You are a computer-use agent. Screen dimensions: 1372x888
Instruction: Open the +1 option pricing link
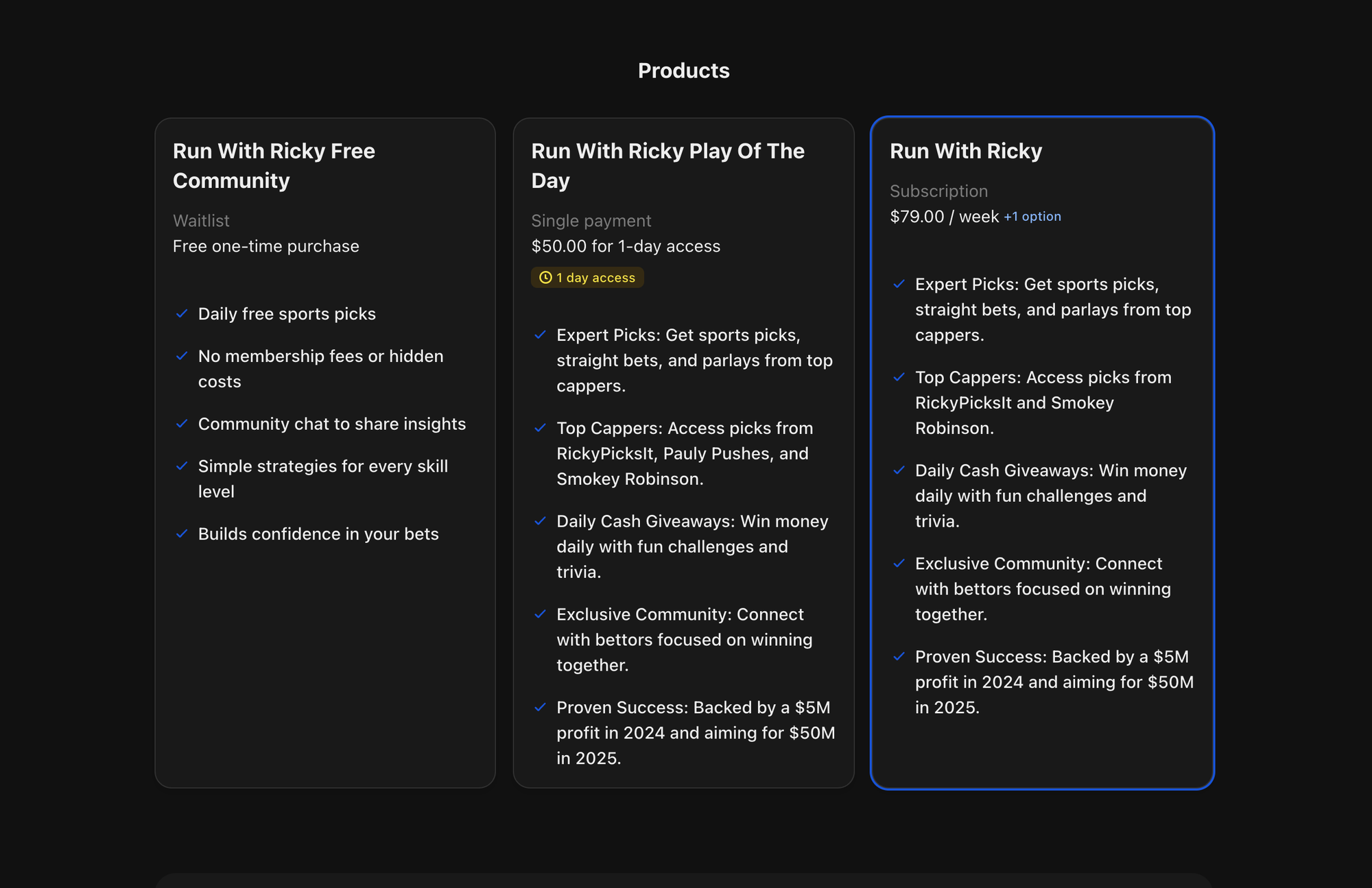1032,217
